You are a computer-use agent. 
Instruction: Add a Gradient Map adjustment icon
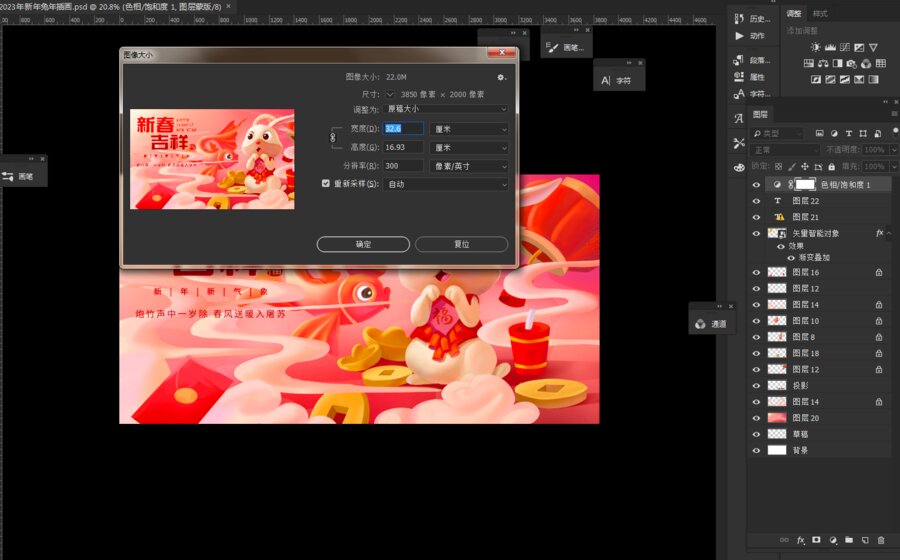(874, 79)
